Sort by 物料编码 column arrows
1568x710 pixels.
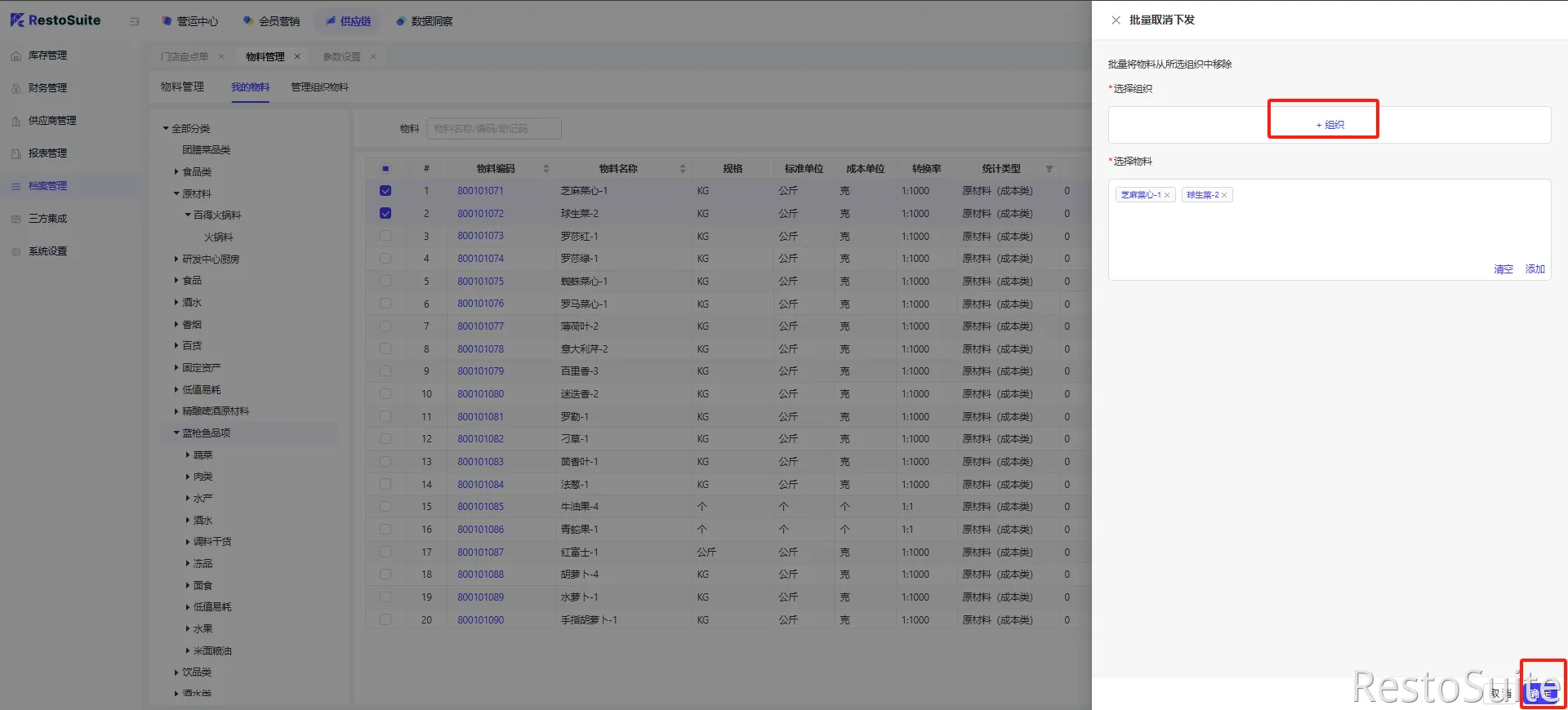pos(546,169)
